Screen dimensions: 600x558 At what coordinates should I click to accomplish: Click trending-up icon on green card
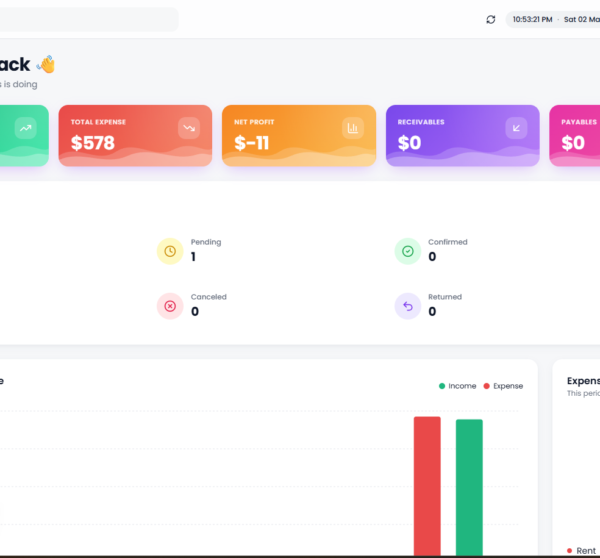(26, 128)
